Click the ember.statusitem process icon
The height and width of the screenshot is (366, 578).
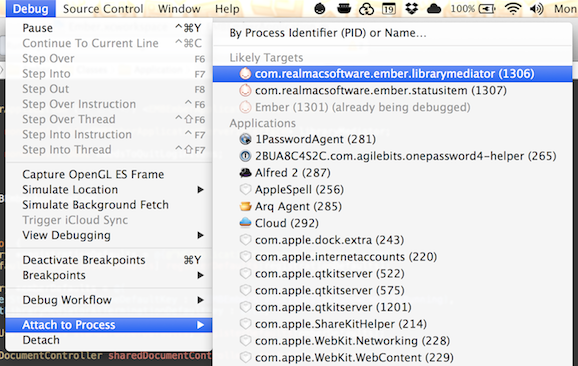click(x=245, y=90)
